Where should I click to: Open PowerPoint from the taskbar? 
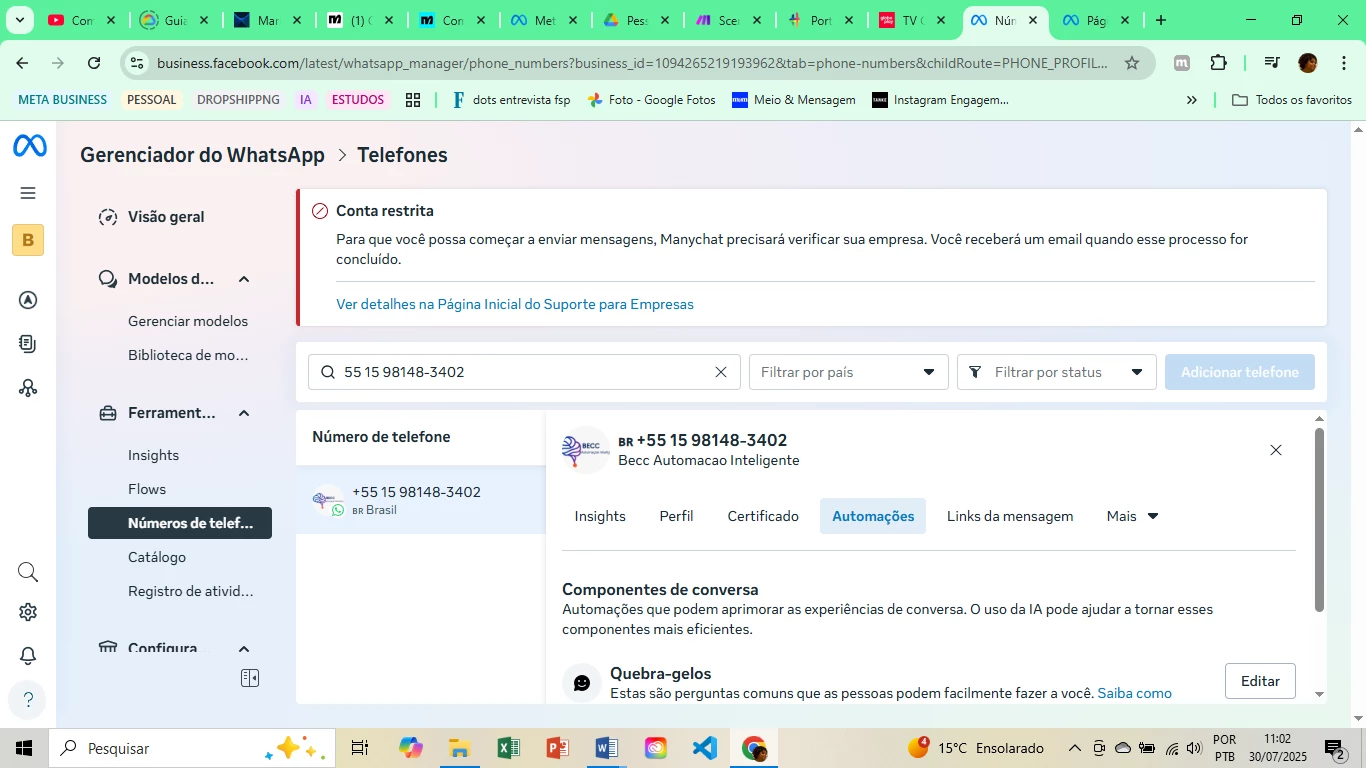557,748
